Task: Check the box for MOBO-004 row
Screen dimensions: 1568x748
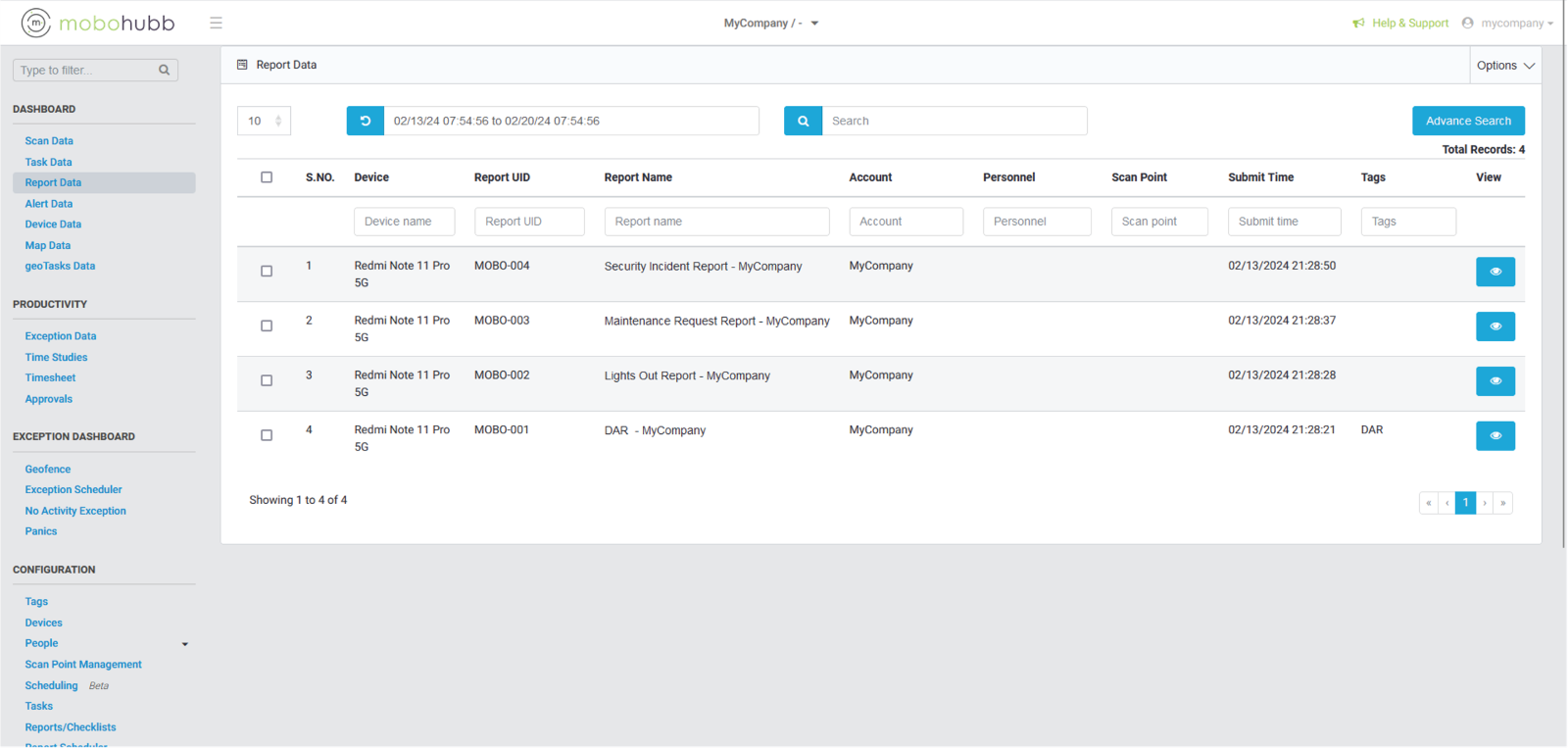Action: (x=267, y=272)
